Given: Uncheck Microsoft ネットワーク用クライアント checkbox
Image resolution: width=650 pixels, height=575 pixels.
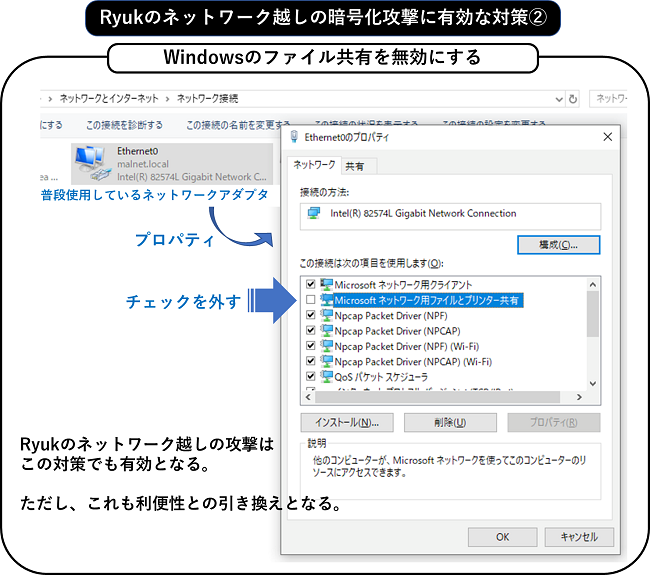Looking at the screenshot, I should coord(310,284).
